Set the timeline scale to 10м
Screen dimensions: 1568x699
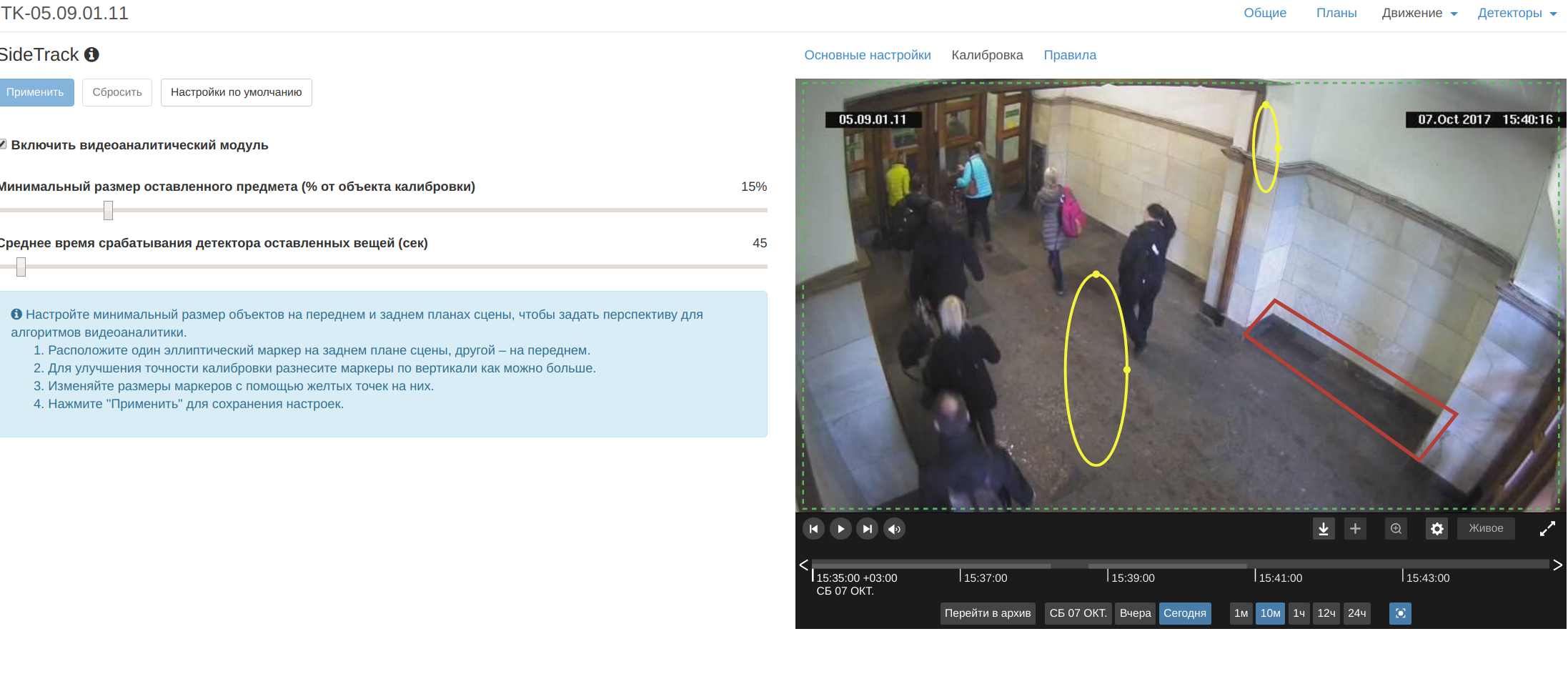[x=1270, y=613]
